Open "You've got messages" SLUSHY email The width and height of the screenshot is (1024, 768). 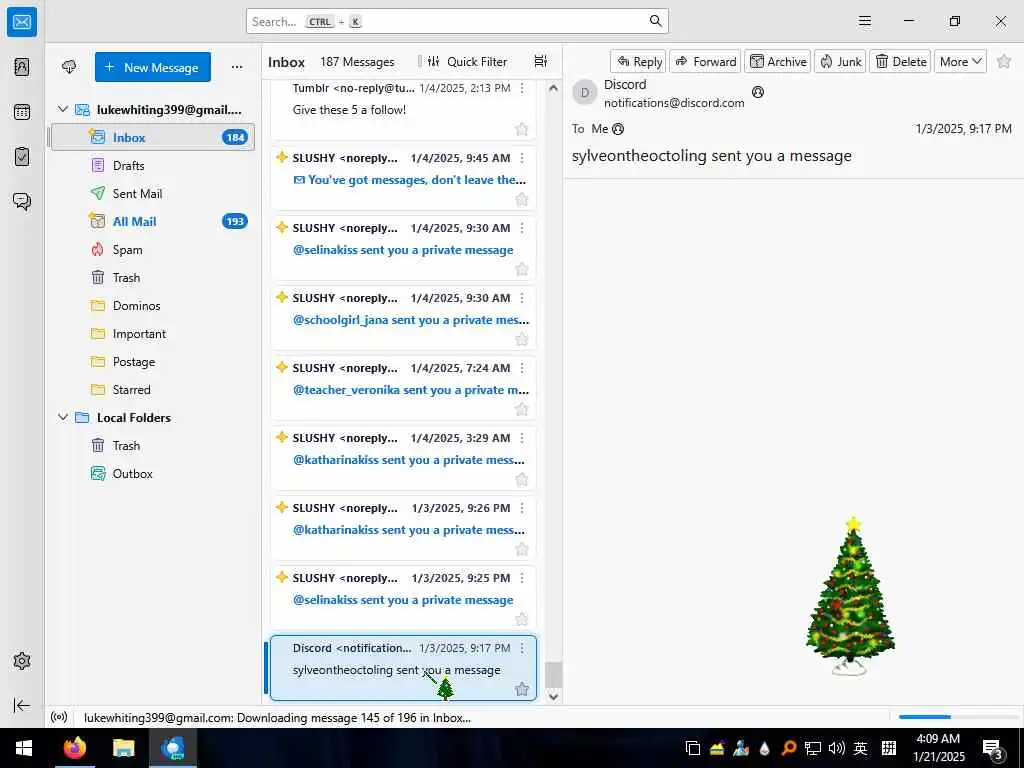[403, 178]
